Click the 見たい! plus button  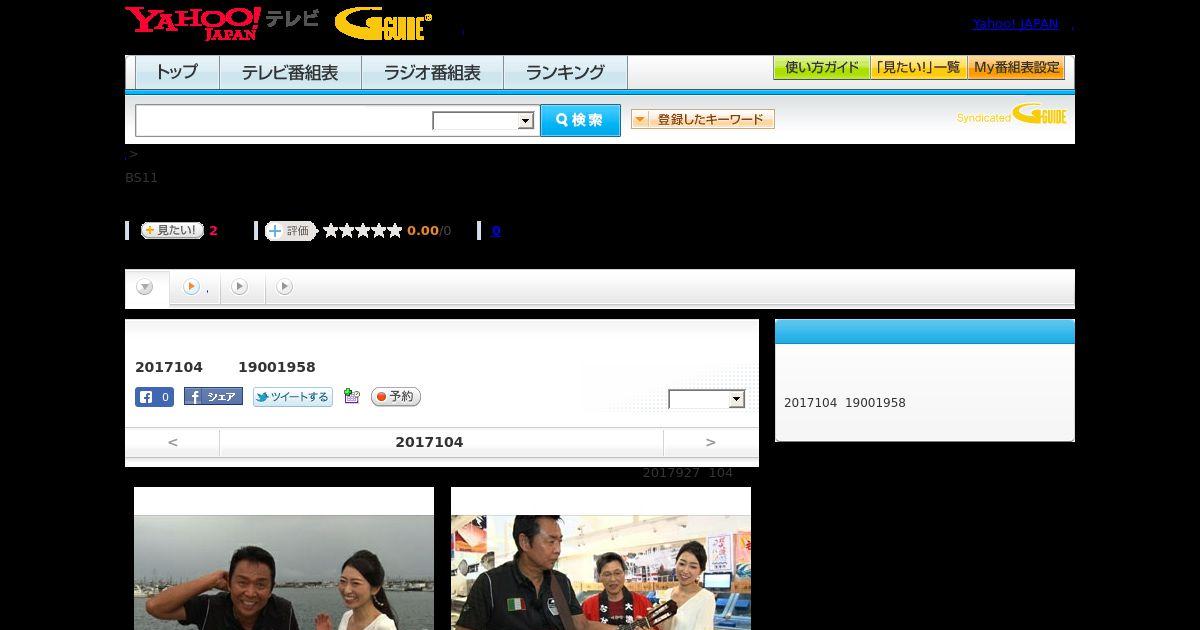(172, 230)
